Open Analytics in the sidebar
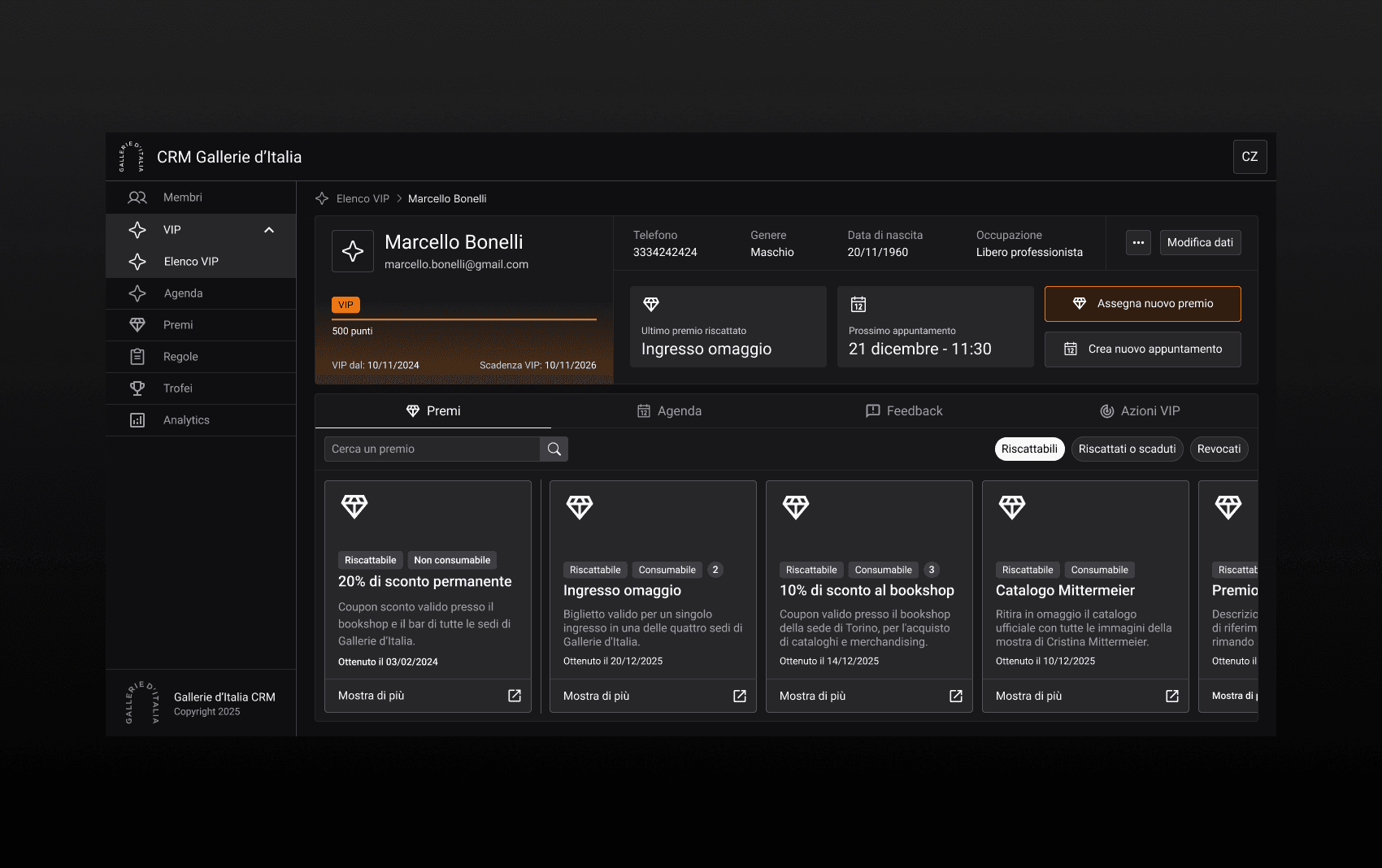1382x868 pixels. coord(201,420)
